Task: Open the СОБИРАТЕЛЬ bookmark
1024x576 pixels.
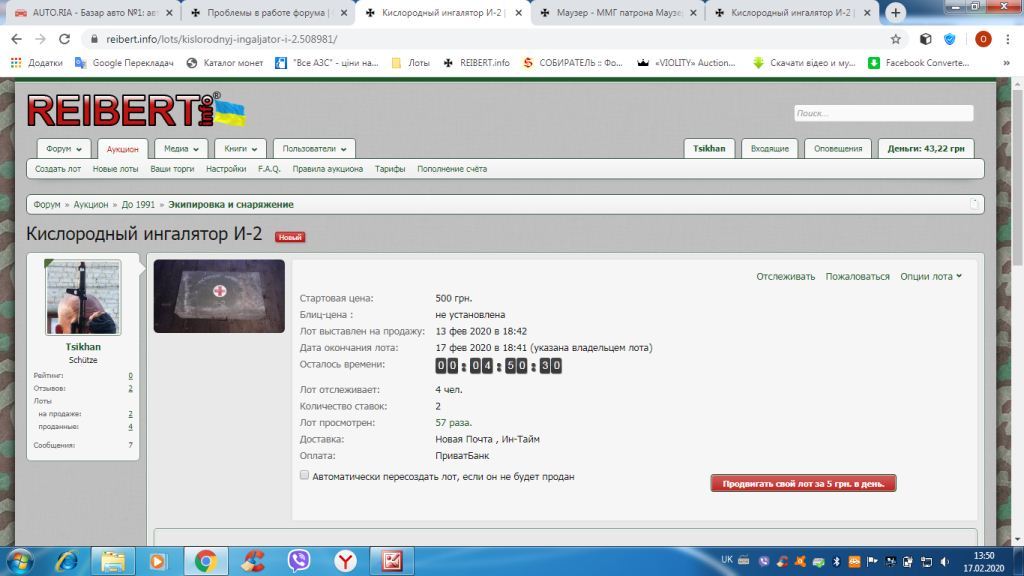Action: coord(573,63)
